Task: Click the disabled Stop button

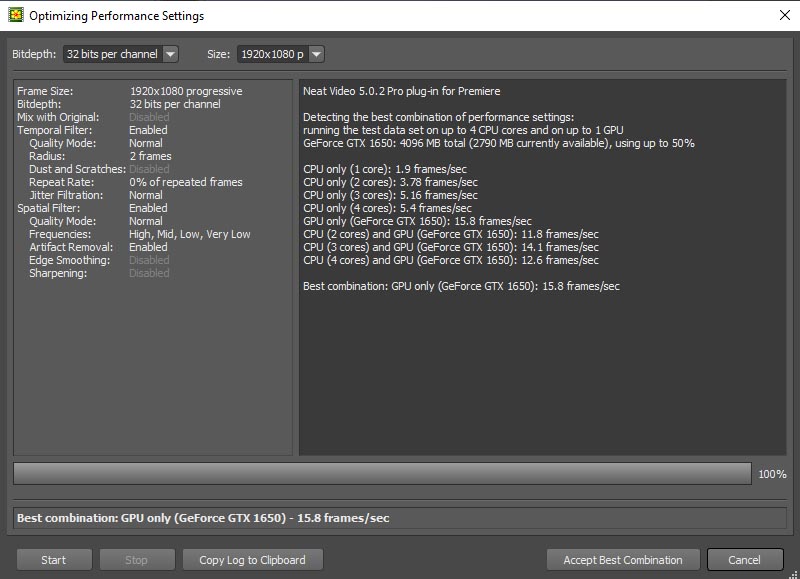Action: tap(137, 560)
